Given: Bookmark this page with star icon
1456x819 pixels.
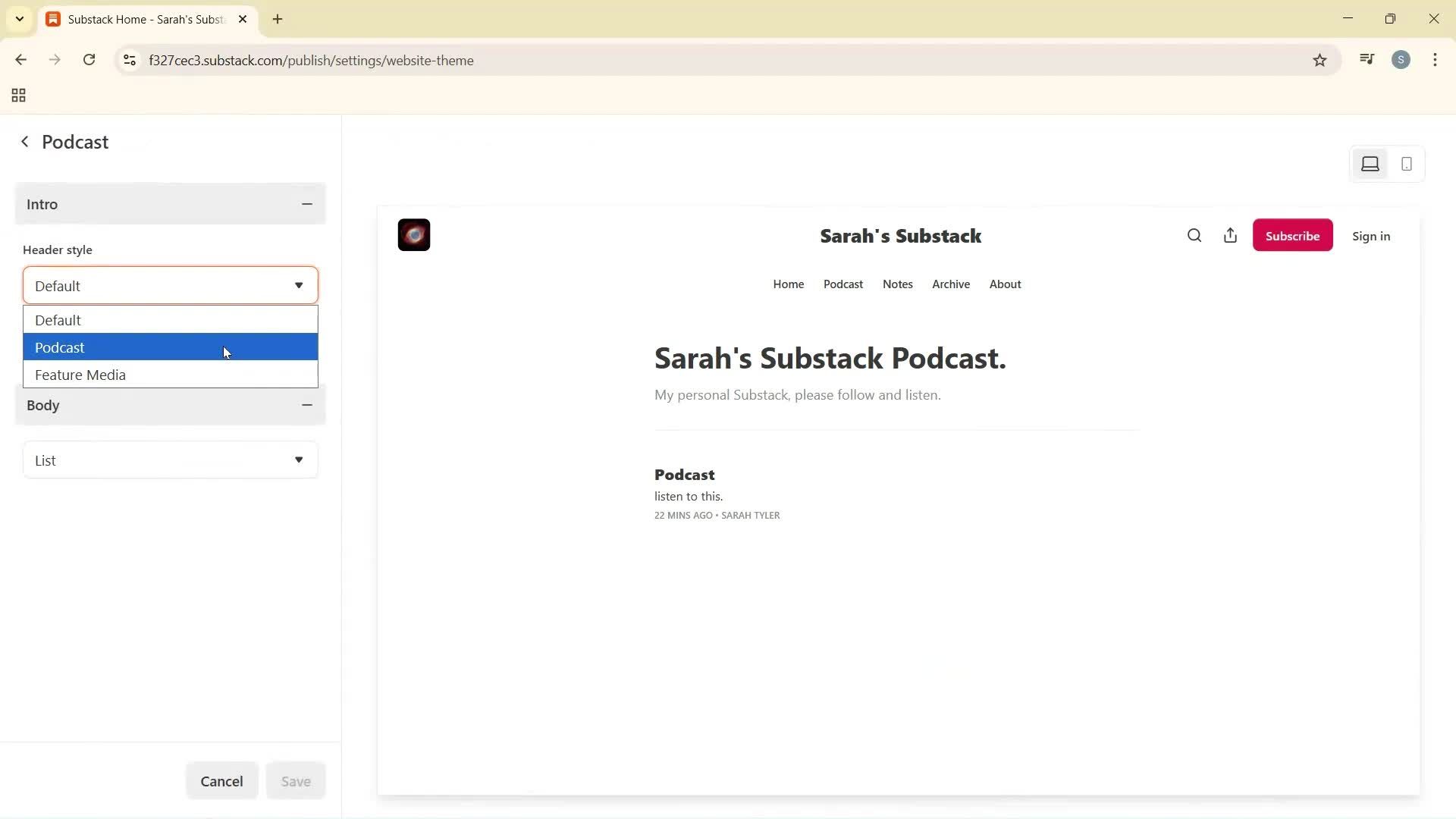Looking at the screenshot, I should coord(1319,61).
